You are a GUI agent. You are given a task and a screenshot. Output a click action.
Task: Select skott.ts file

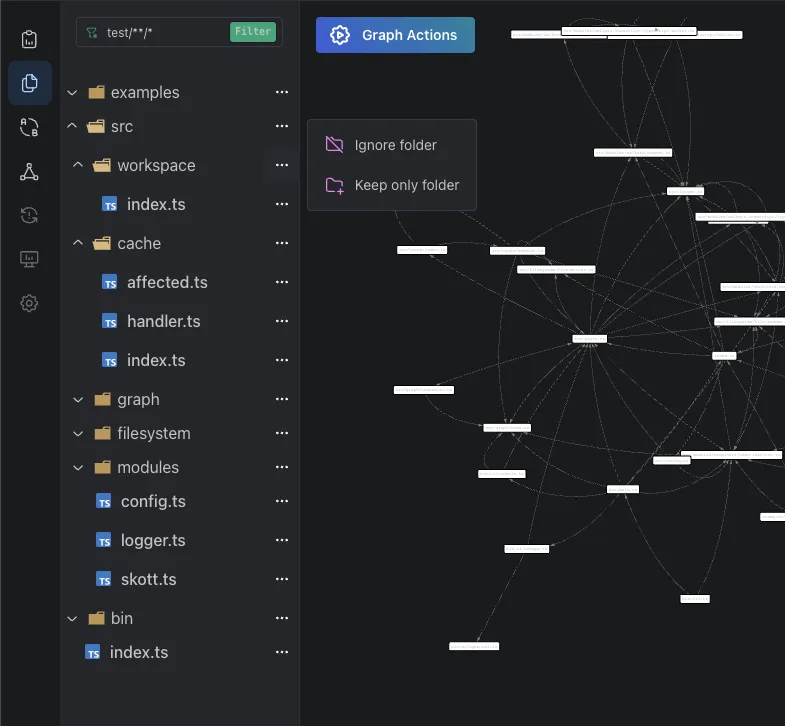click(149, 580)
